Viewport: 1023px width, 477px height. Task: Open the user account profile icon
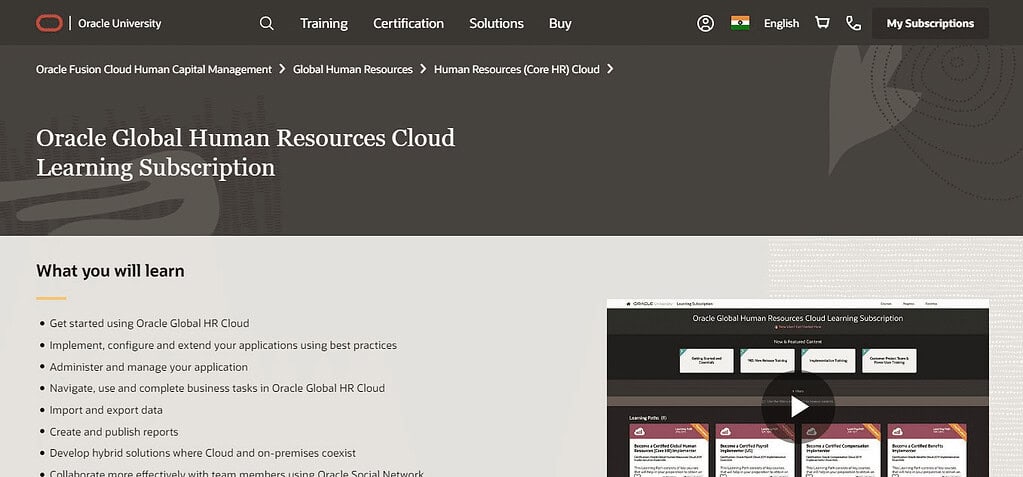coord(705,23)
